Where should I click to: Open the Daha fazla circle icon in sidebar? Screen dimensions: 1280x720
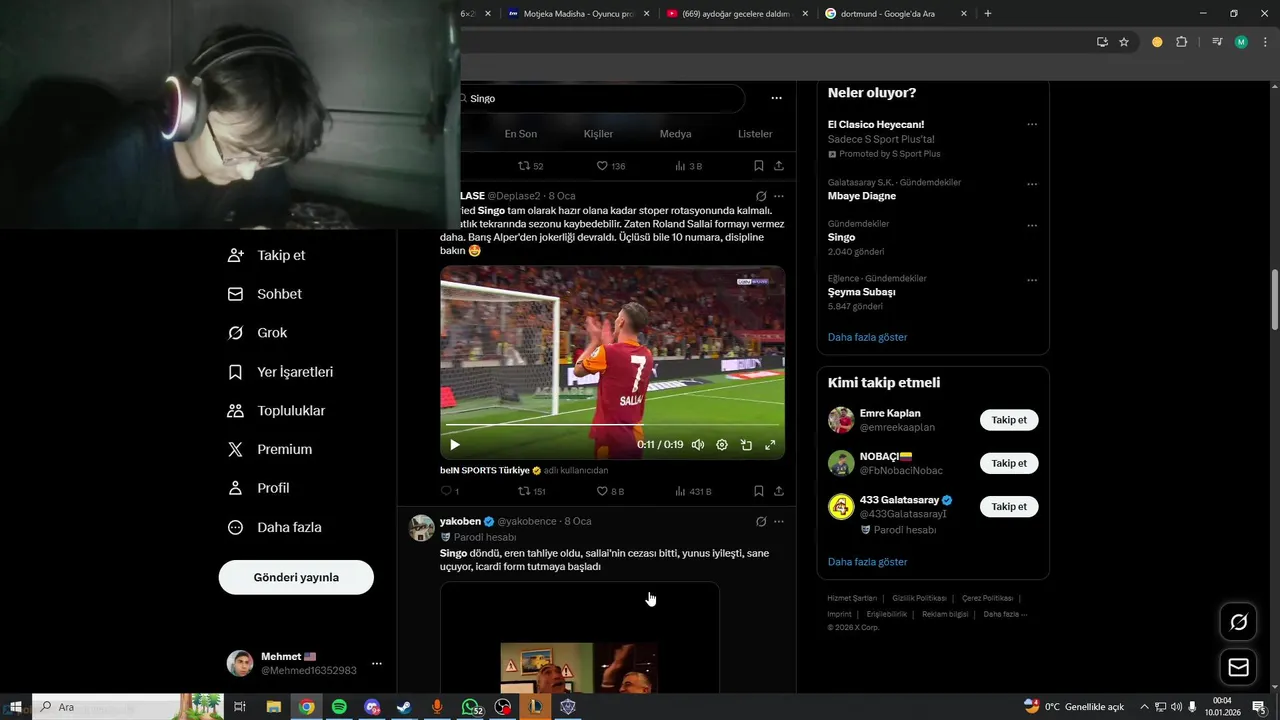[235, 527]
